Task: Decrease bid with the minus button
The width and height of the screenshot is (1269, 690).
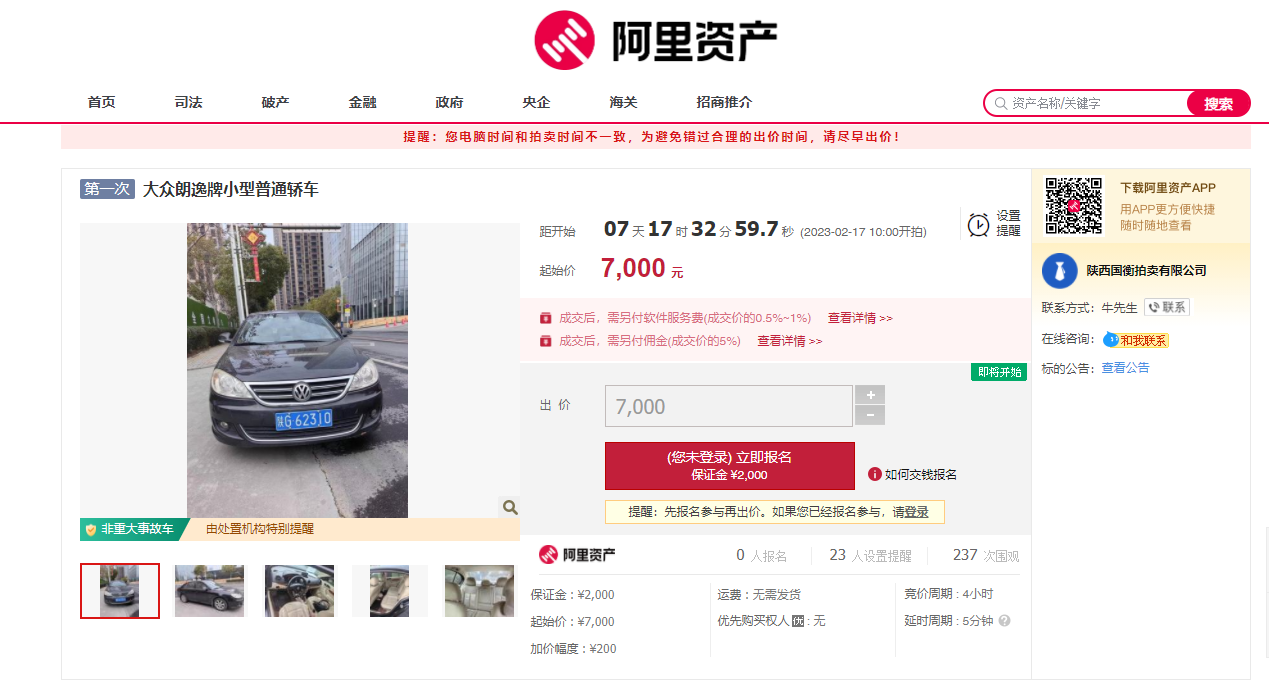Action: (870, 416)
